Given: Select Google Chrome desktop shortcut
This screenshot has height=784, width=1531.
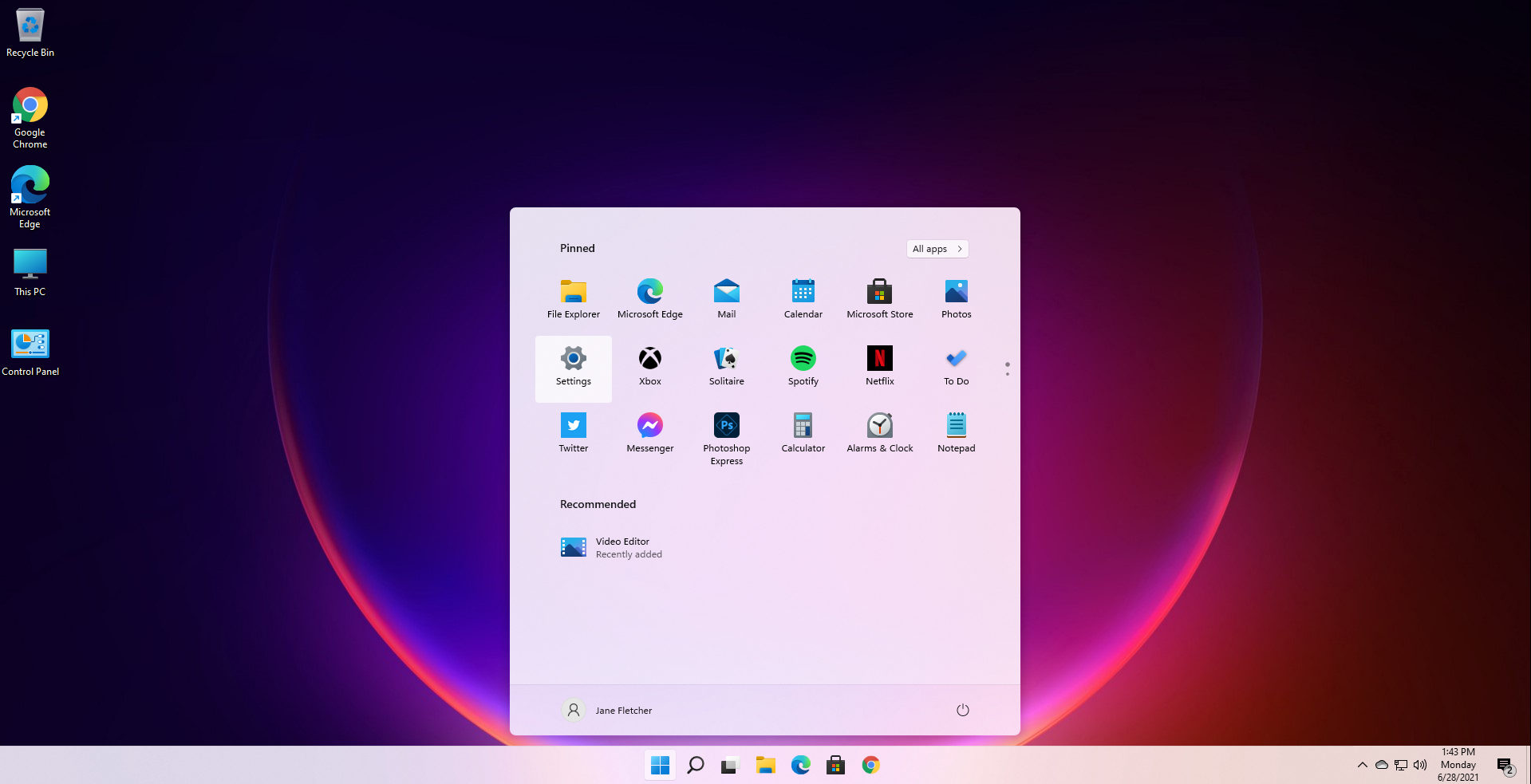Looking at the screenshot, I should coord(30,118).
